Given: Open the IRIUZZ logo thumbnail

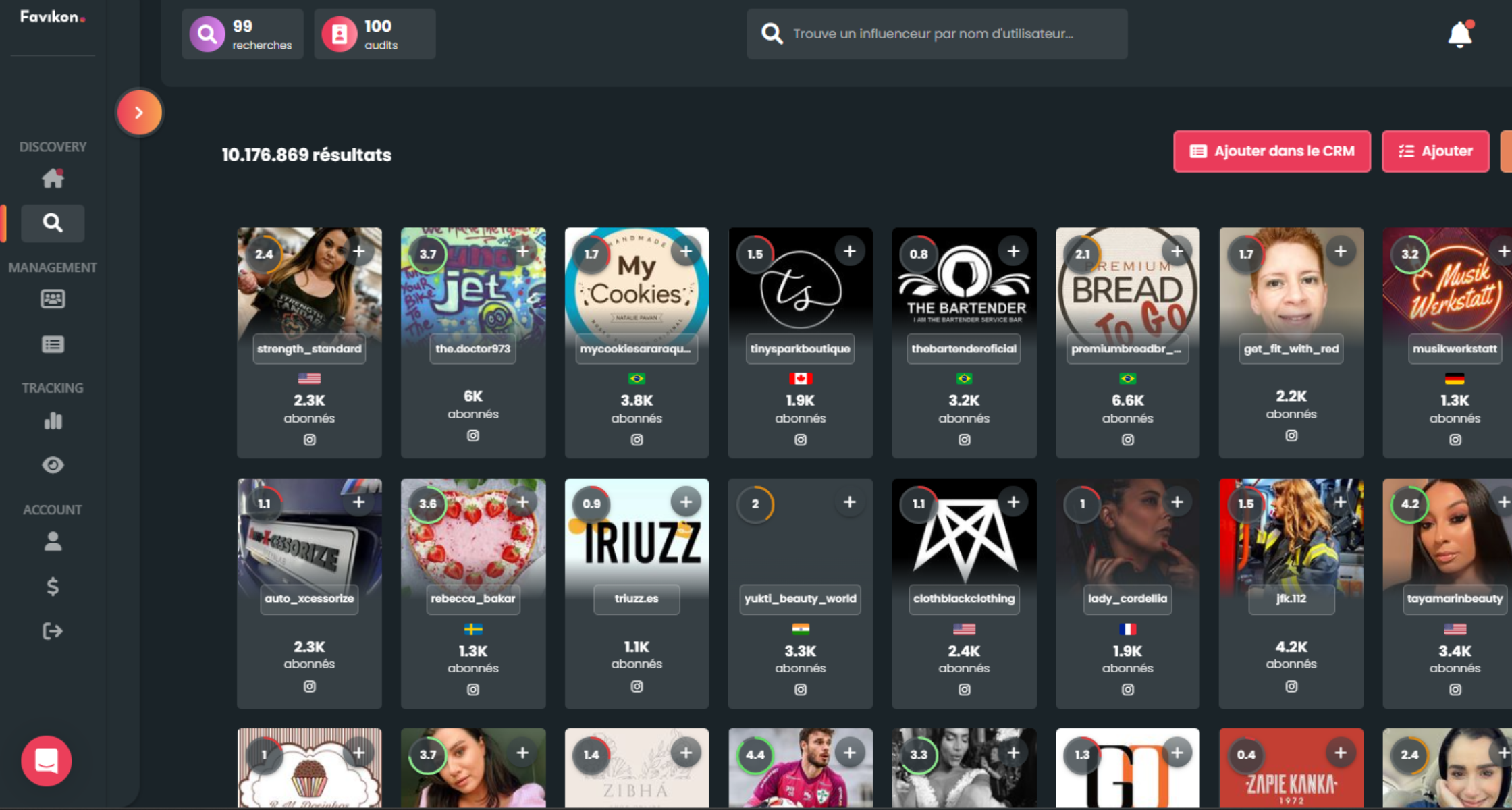Looking at the screenshot, I should (x=637, y=540).
